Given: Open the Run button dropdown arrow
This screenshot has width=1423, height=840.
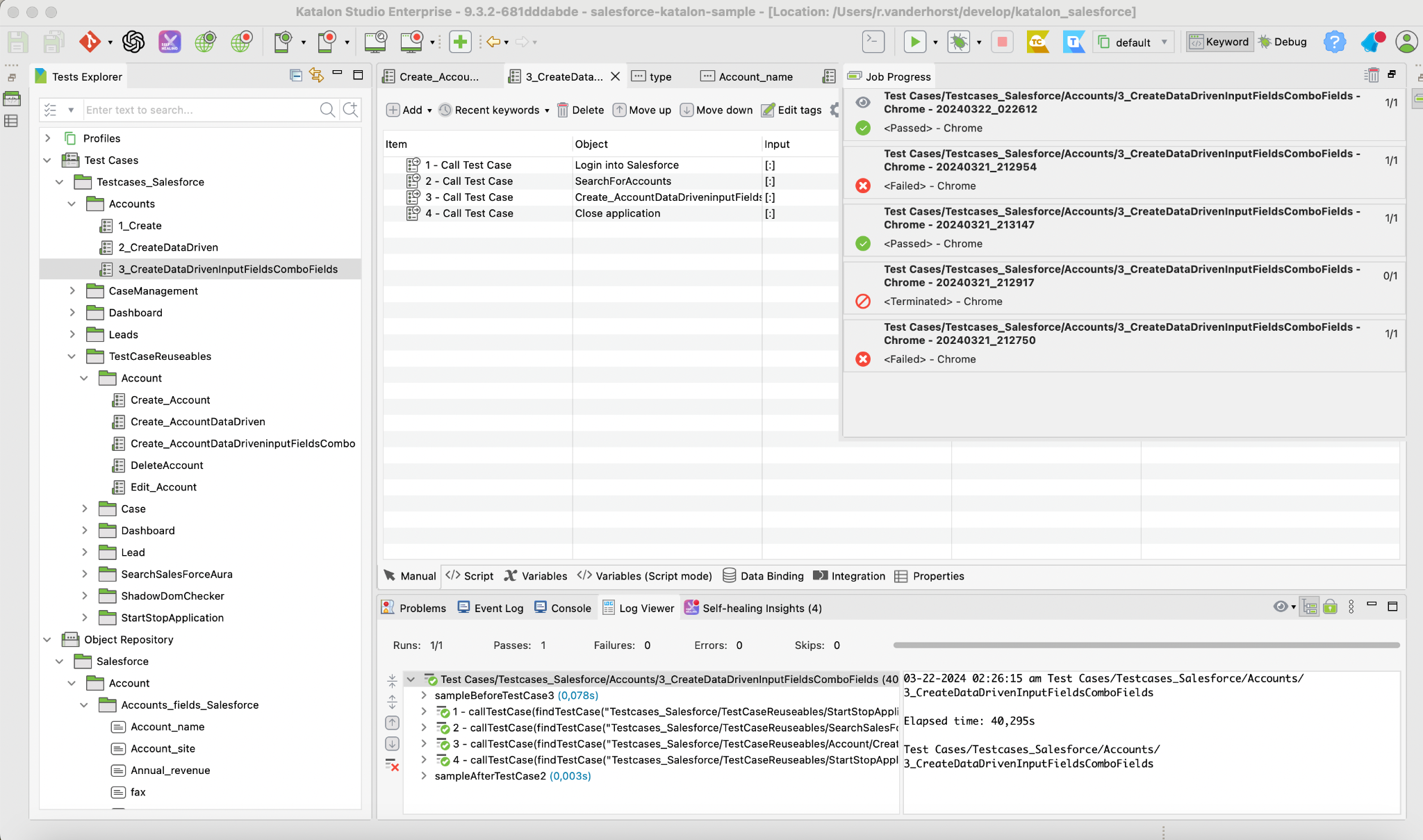Looking at the screenshot, I should [935, 42].
